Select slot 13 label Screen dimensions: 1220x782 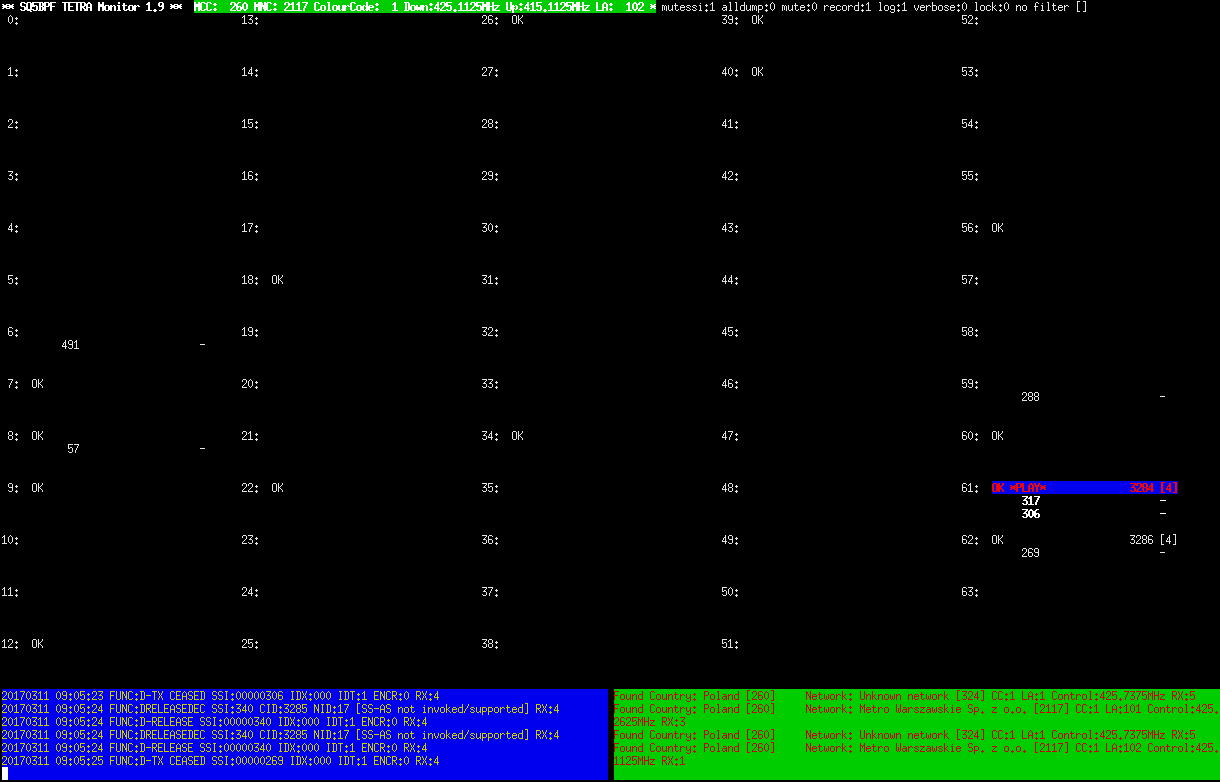tap(250, 20)
